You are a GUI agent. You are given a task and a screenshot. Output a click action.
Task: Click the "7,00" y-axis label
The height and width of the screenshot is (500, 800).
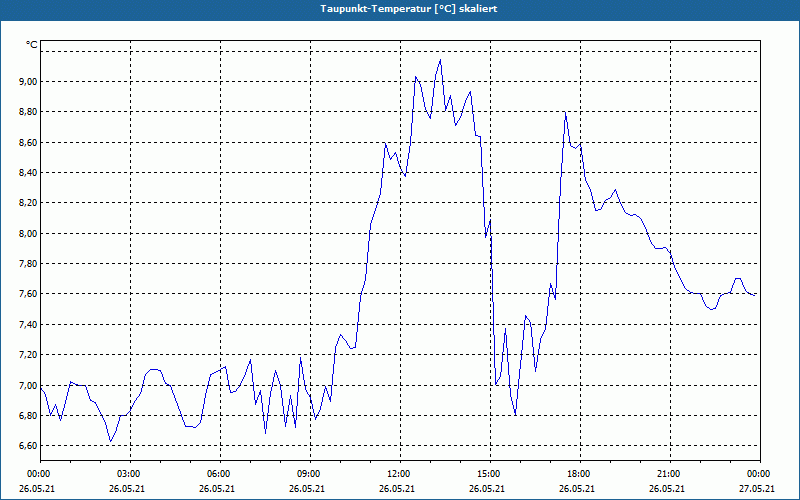[28, 385]
